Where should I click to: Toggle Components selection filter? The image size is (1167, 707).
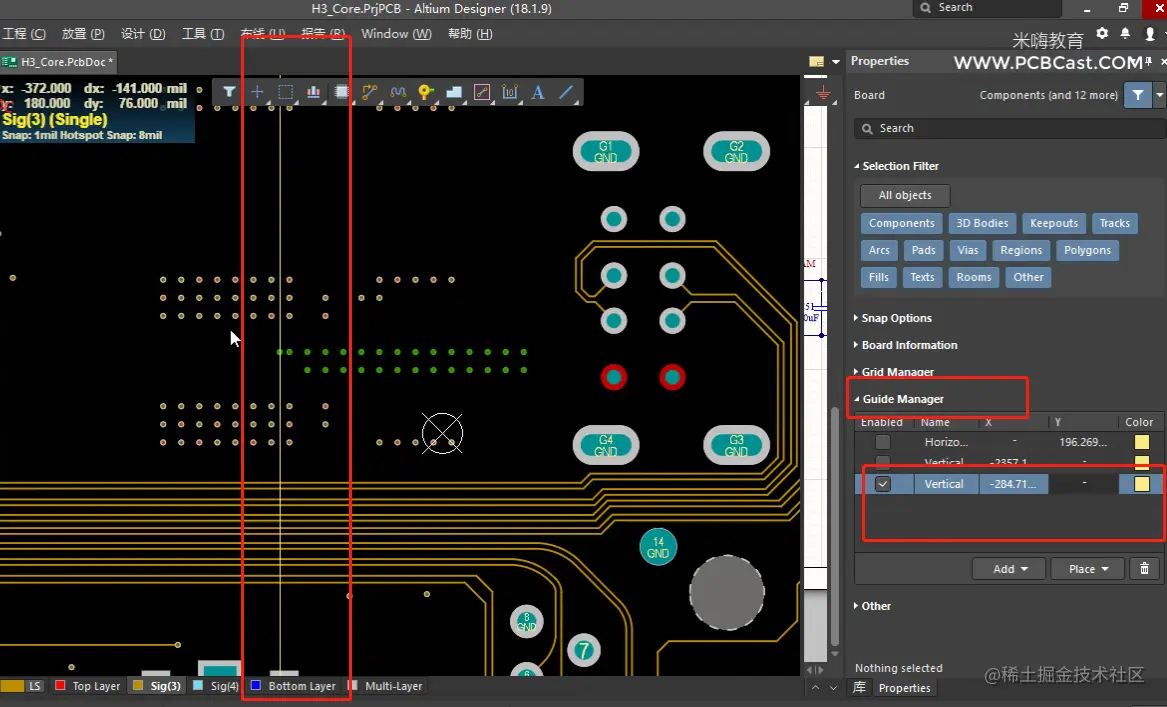[x=901, y=223]
